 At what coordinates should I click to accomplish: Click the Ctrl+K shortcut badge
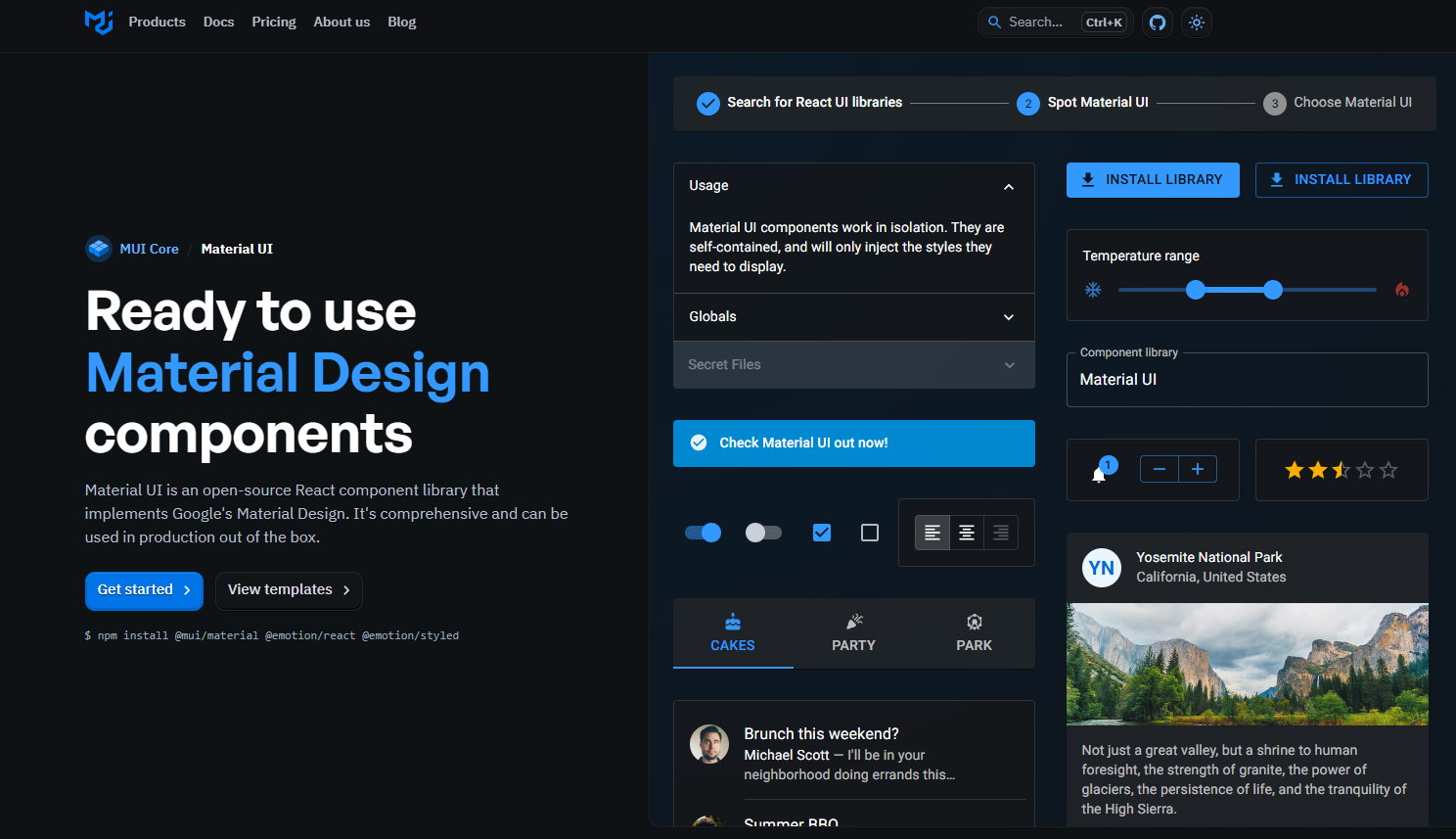coord(1104,23)
